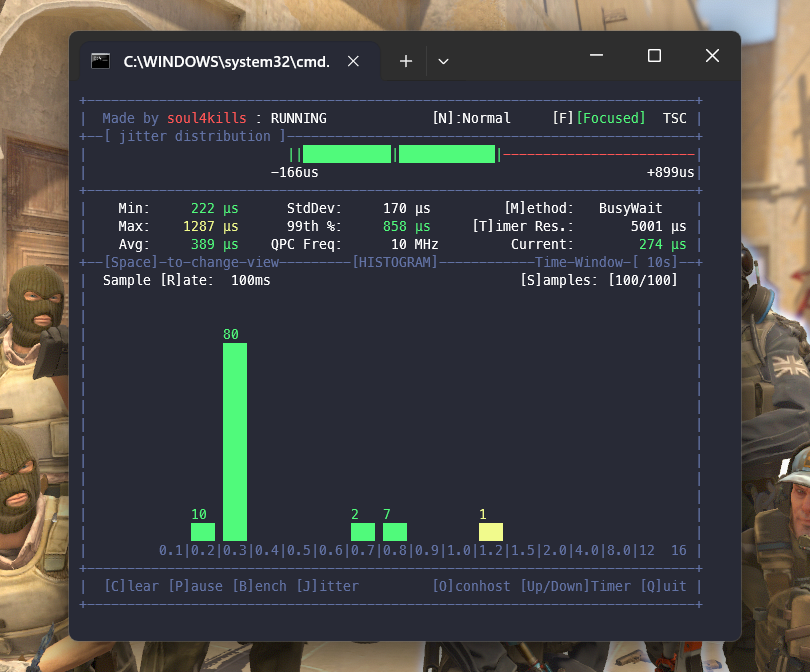Click the histogram bar labeled 7
Image resolution: width=810 pixels, height=672 pixels.
click(395, 532)
